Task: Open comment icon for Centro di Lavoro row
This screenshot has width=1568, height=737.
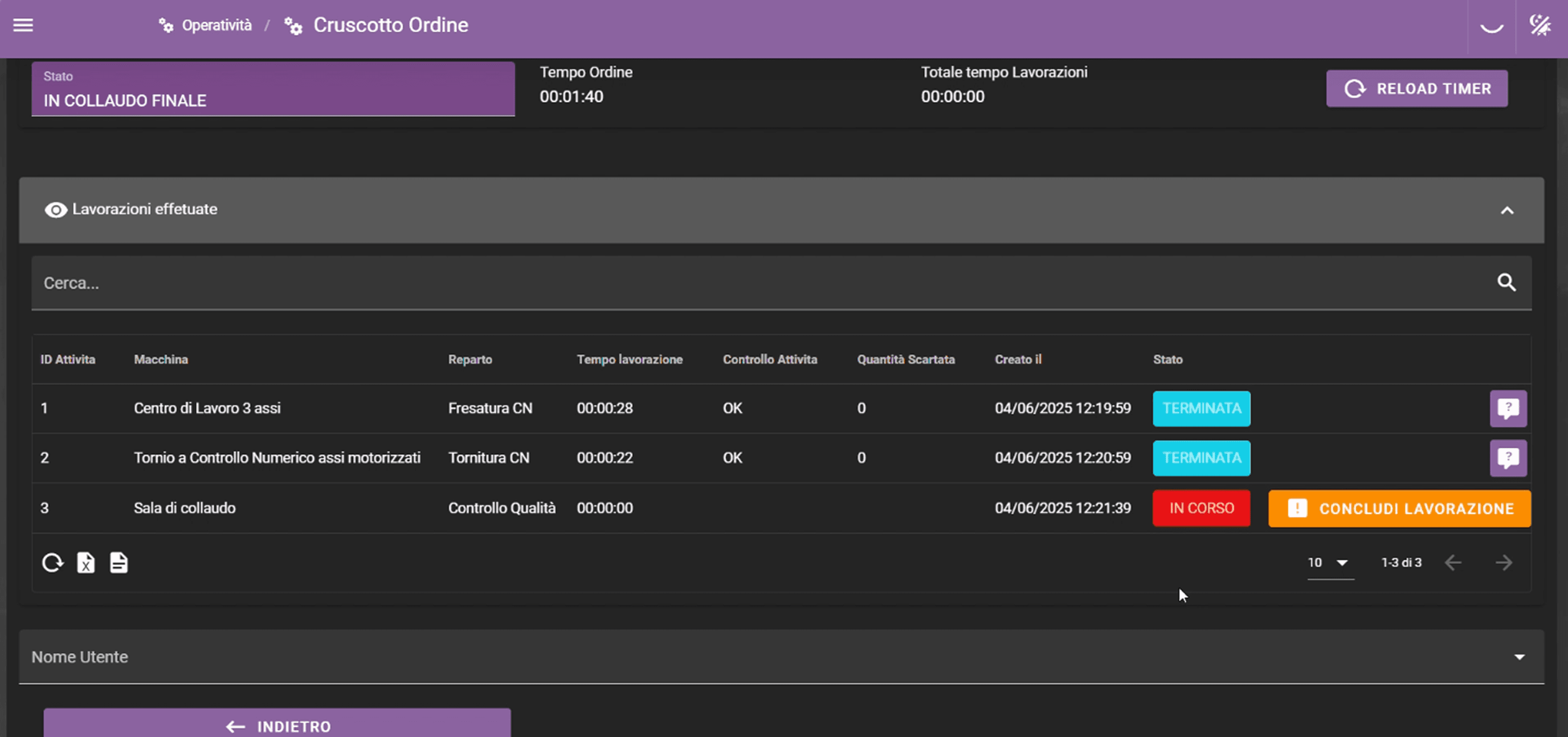Action: [1508, 408]
